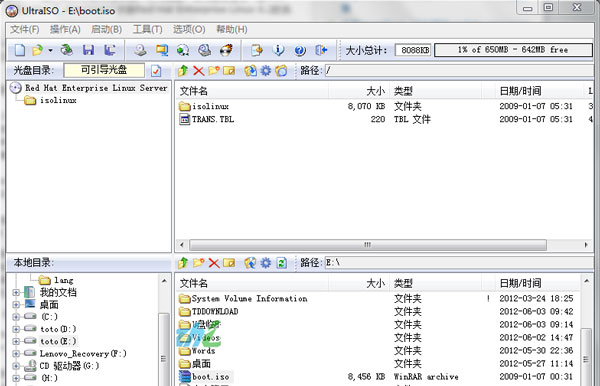Viewport: 600px width, 386px height.
Task: Click the folder-with-disc icon right of the gear
Action: pyautogui.click(x=281, y=70)
